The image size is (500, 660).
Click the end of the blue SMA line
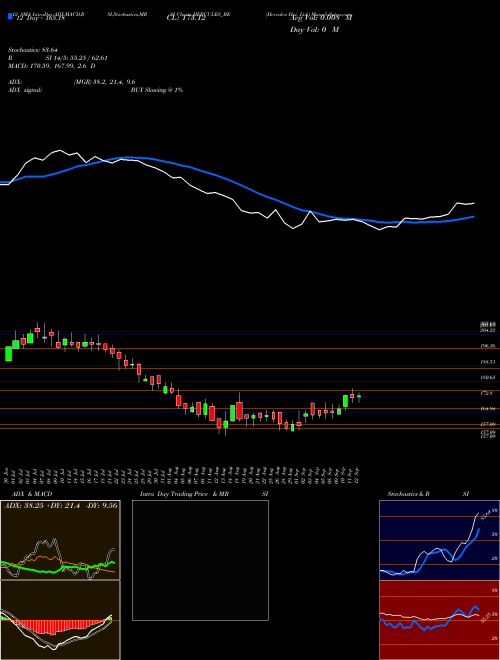point(474,217)
